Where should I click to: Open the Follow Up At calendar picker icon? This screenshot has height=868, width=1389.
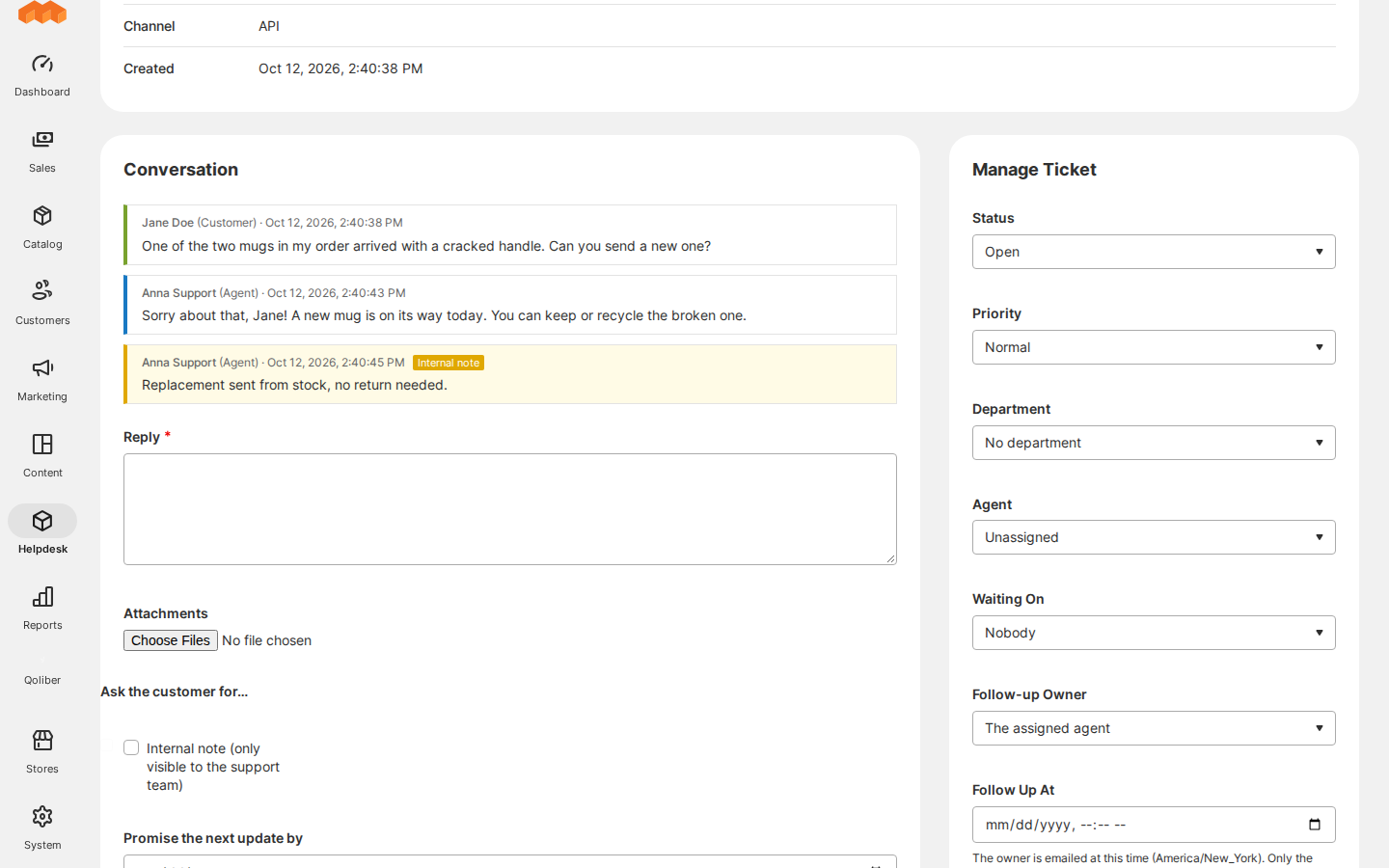tap(1315, 825)
